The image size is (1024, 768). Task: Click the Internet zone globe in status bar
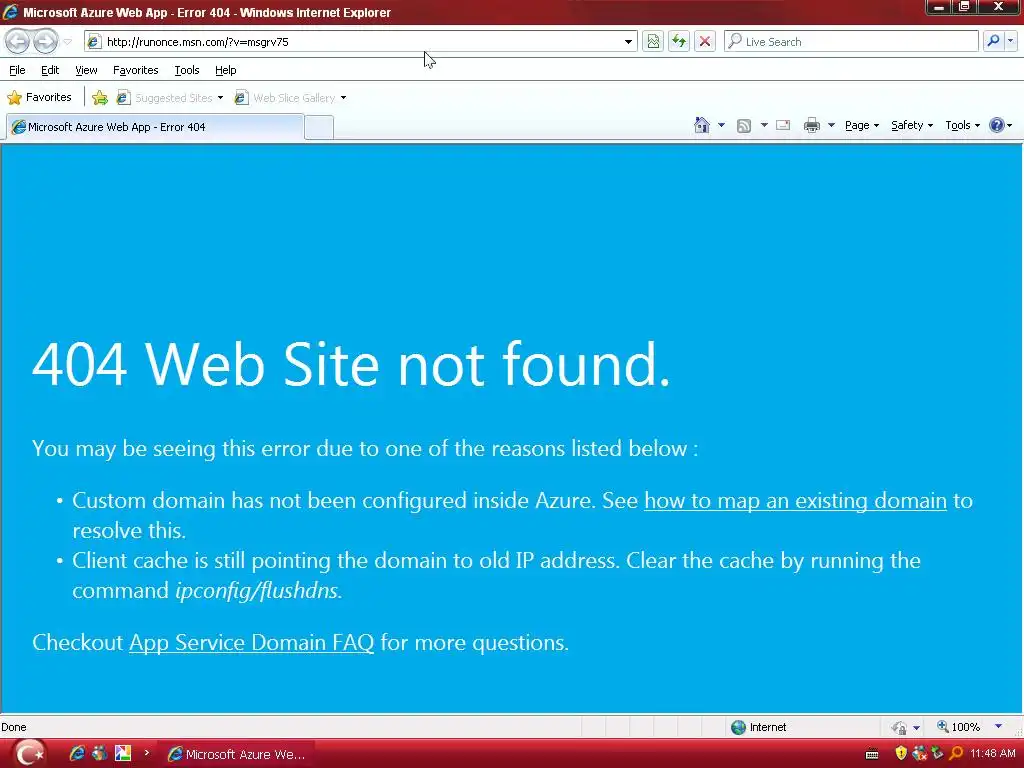click(x=739, y=728)
